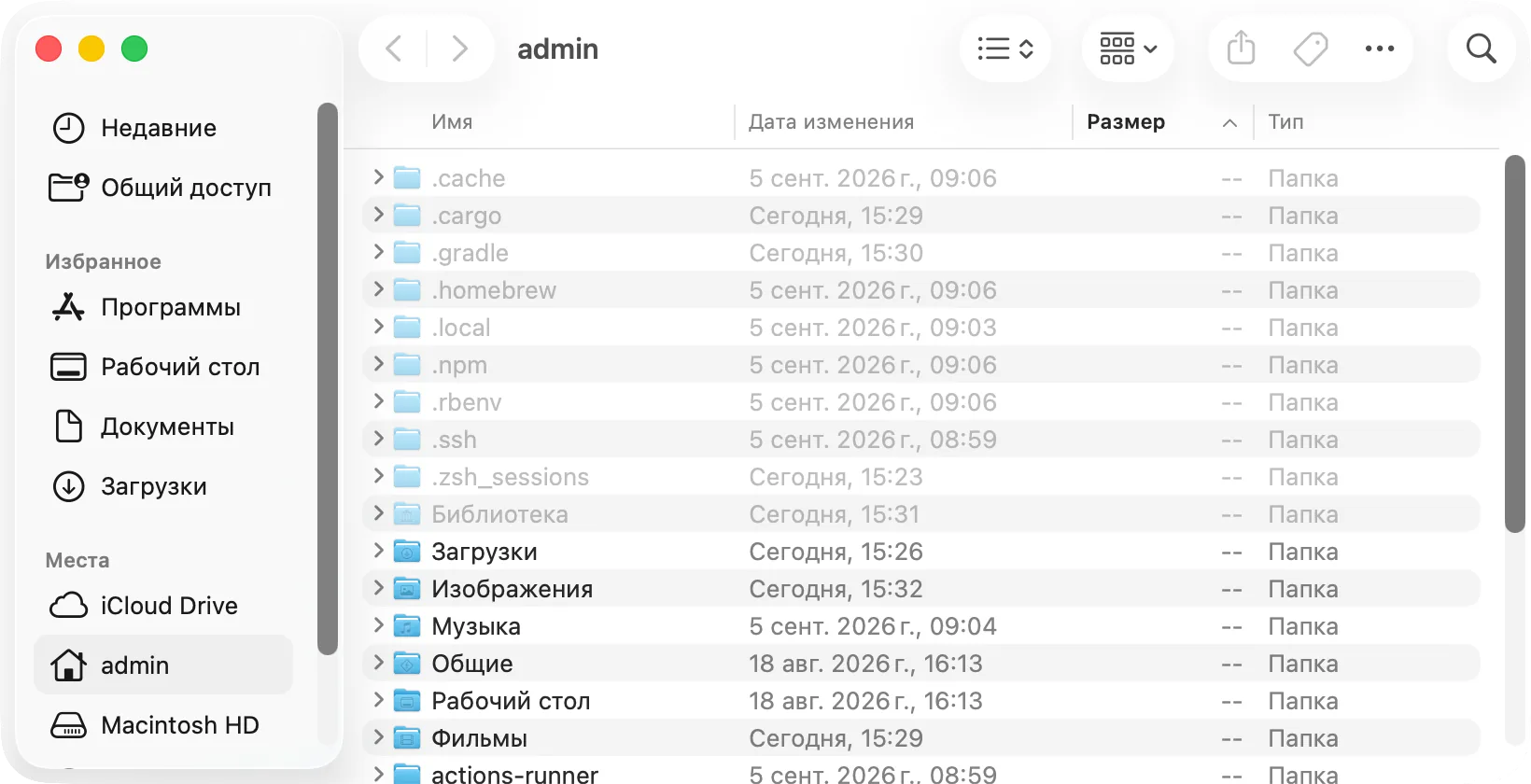Select the Музыка folder row
The image size is (1531, 784).
[920, 626]
